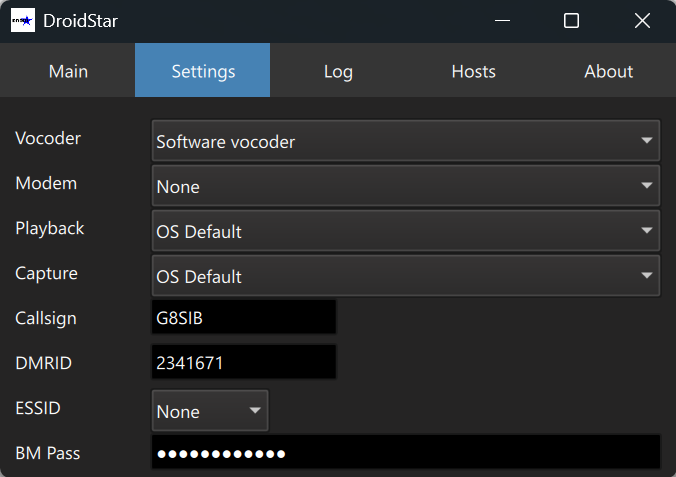Focus the DMRID input field

tap(244, 363)
